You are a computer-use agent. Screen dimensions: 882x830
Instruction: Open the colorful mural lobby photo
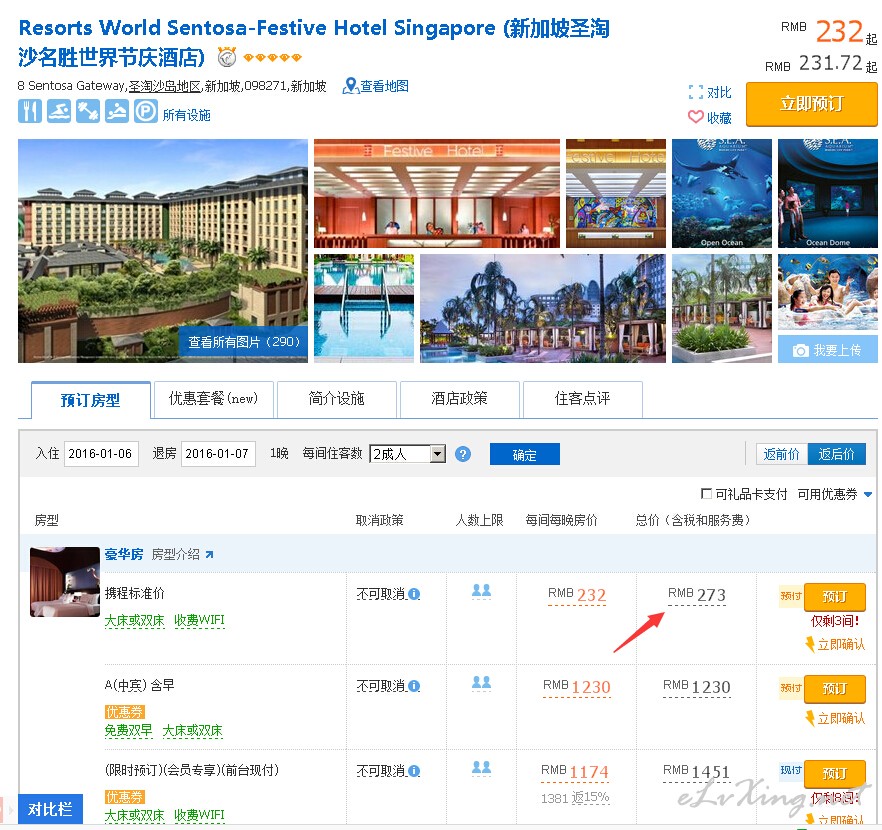point(616,193)
